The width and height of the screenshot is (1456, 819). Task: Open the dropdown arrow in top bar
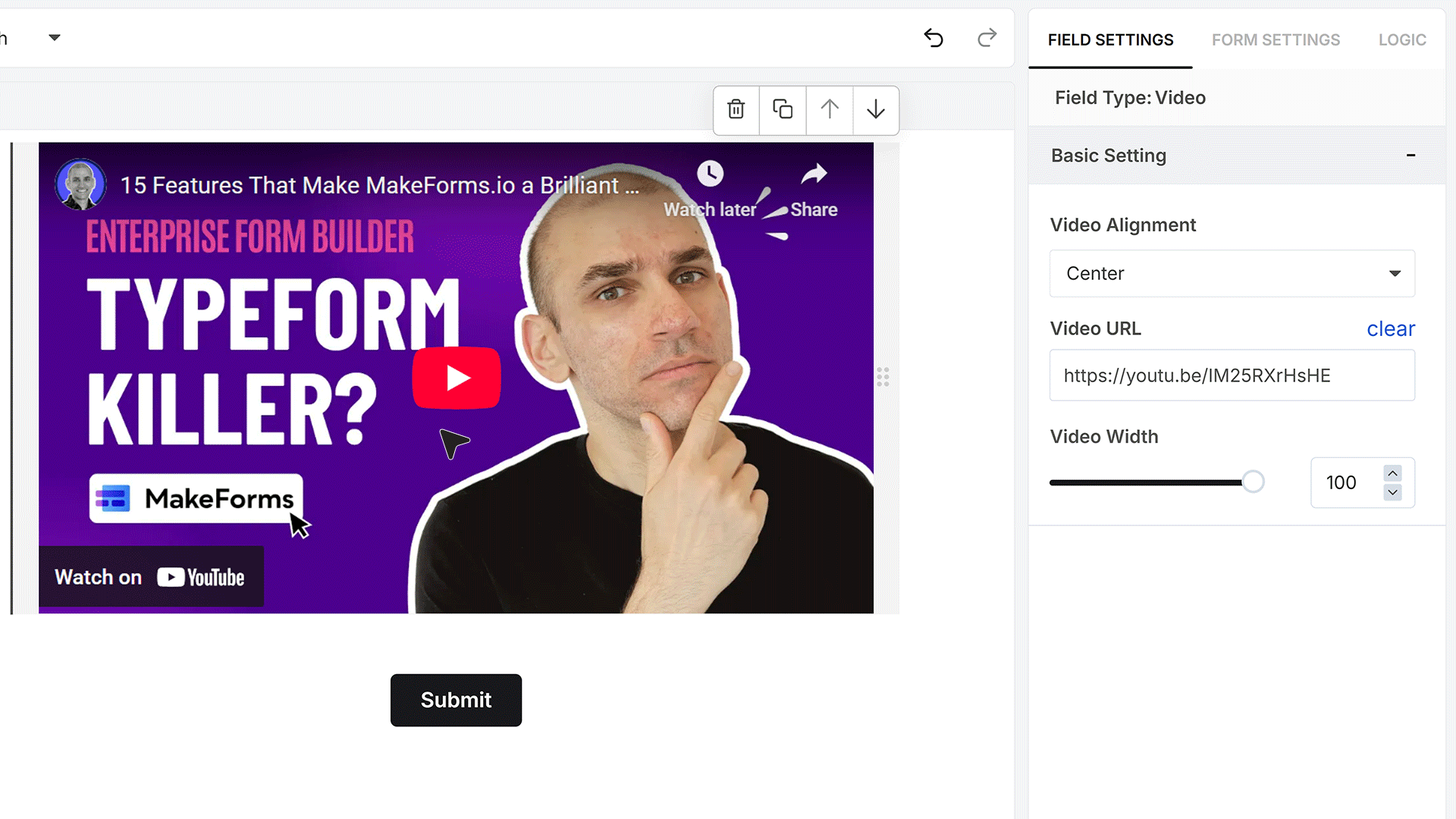(x=55, y=37)
